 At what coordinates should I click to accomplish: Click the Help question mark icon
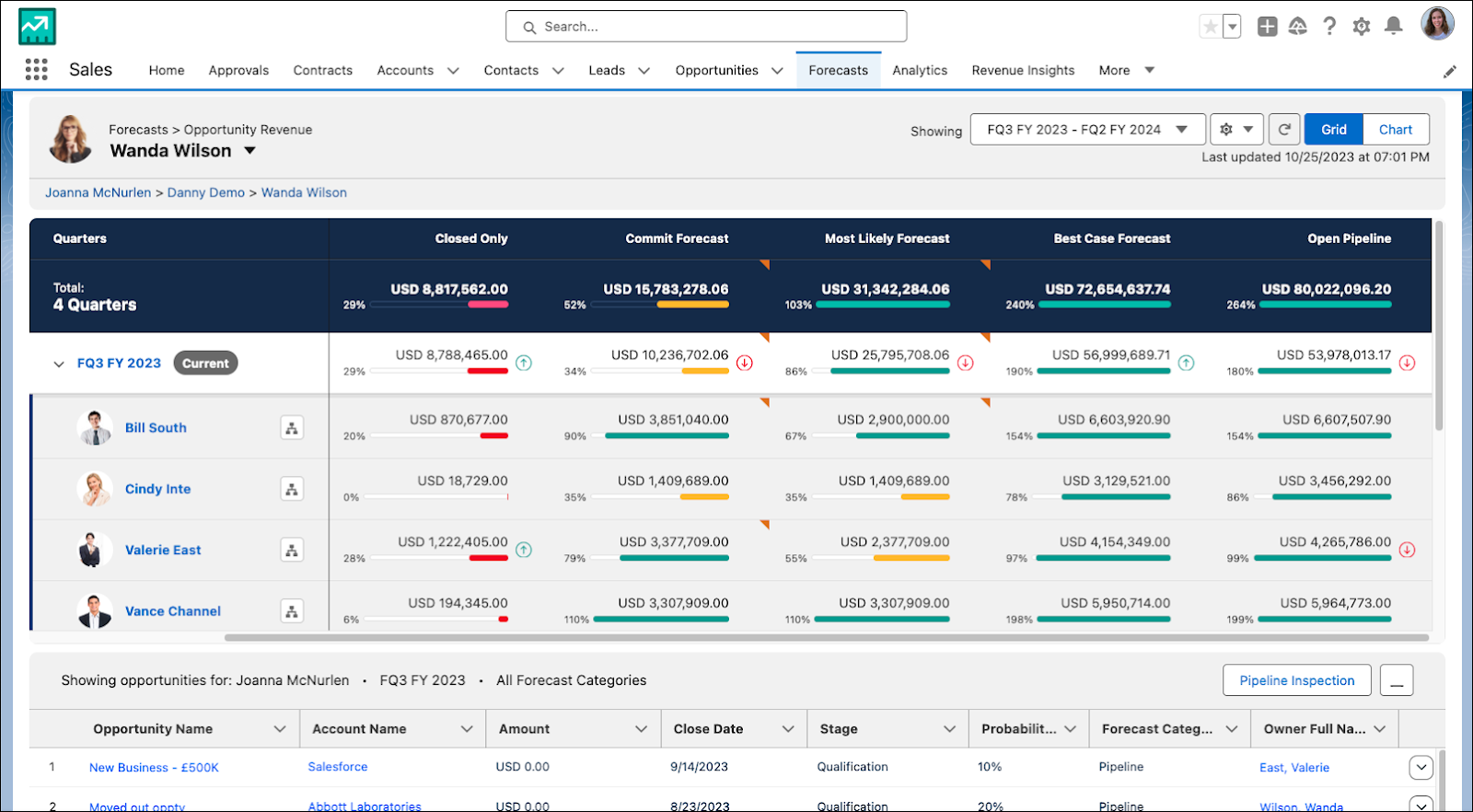(1329, 26)
